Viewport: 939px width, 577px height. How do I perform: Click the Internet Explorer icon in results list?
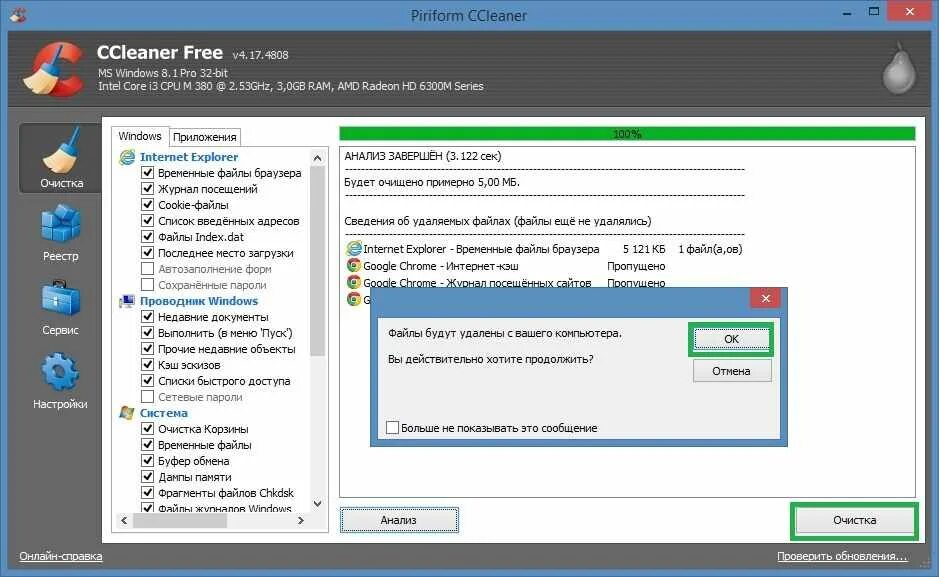(354, 248)
